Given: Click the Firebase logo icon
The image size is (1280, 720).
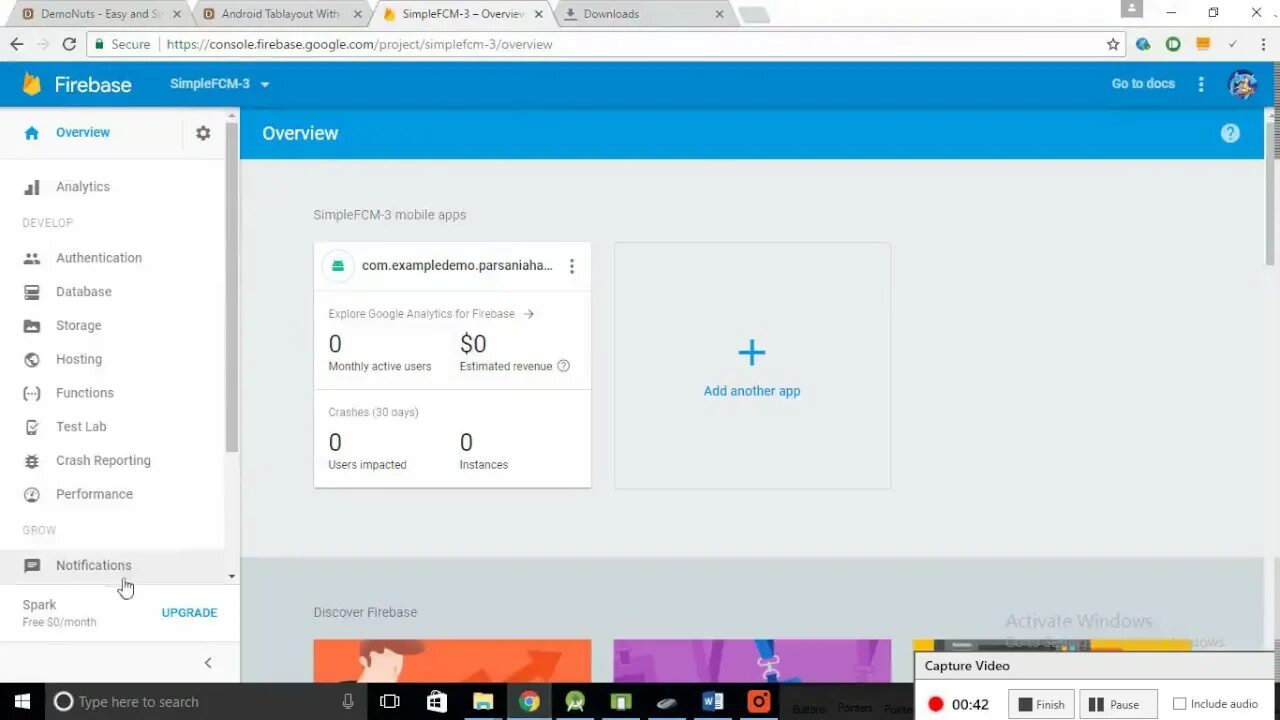Looking at the screenshot, I should [32, 84].
